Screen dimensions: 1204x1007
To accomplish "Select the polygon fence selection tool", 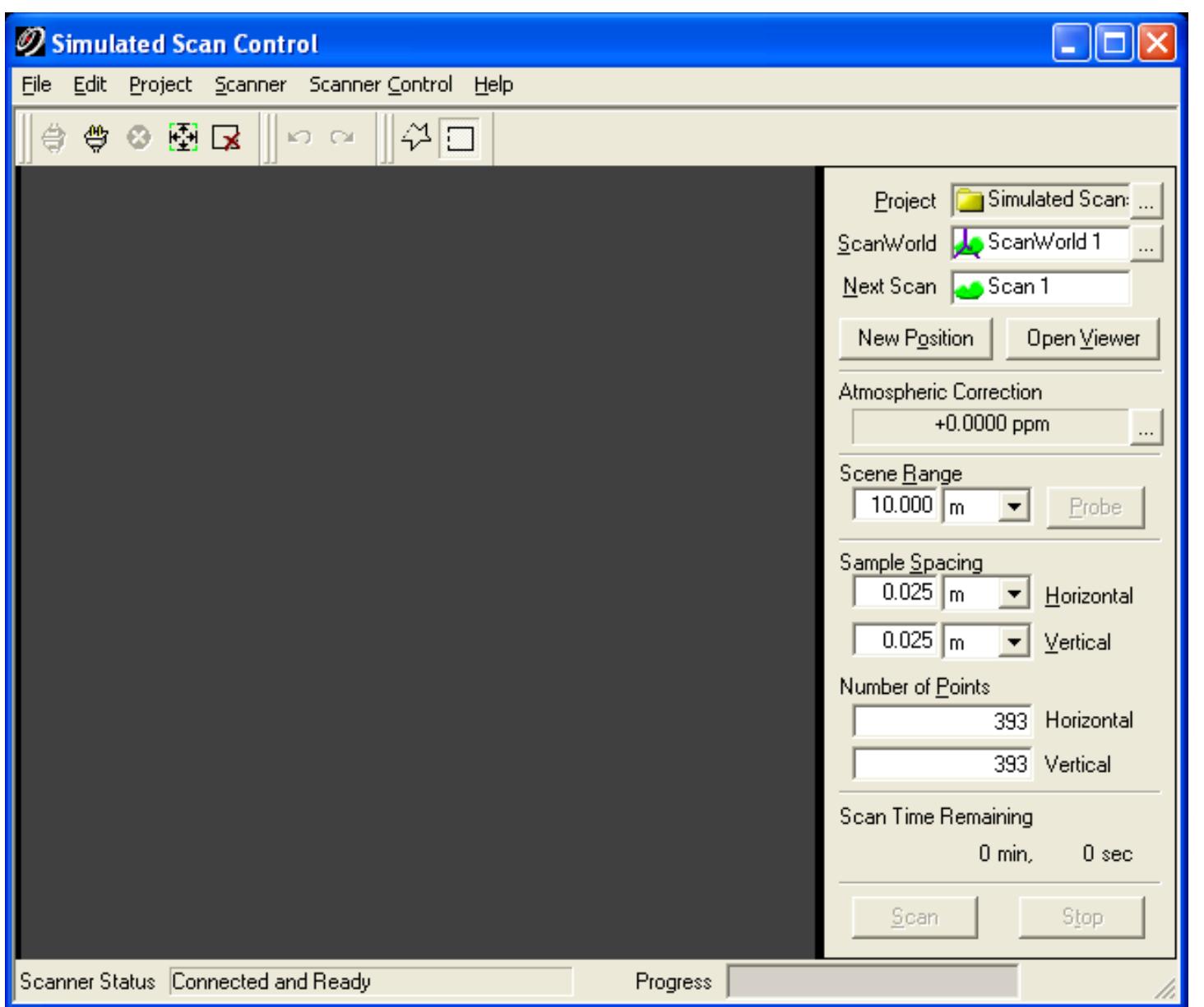I will [x=416, y=138].
